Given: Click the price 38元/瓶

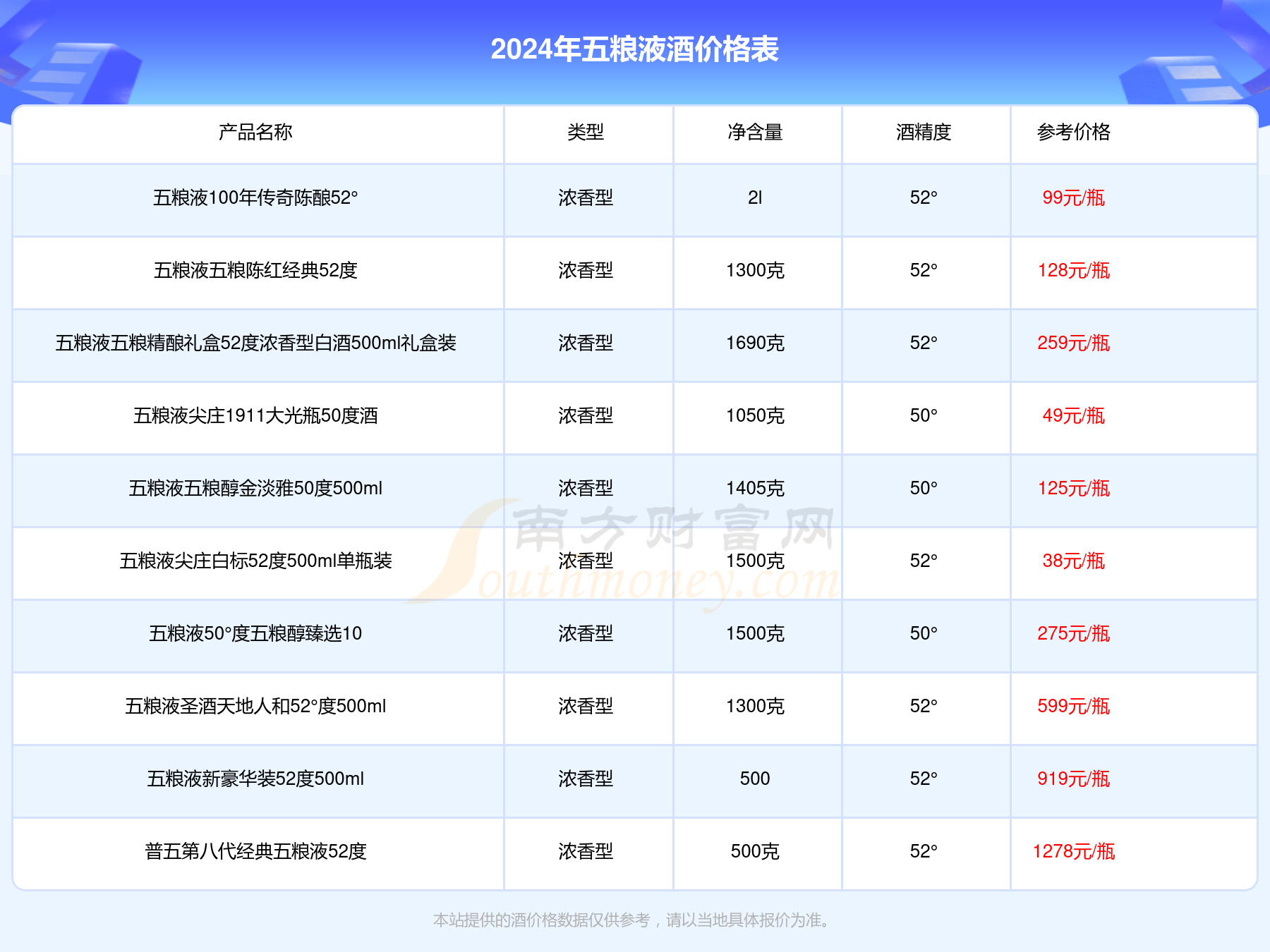Looking at the screenshot, I should [1074, 561].
